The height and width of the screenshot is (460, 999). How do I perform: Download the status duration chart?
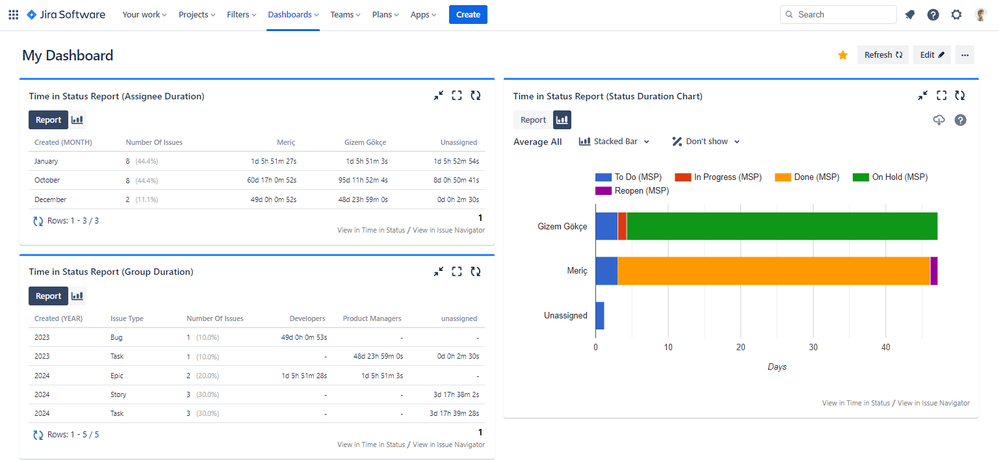click(937, 120)
